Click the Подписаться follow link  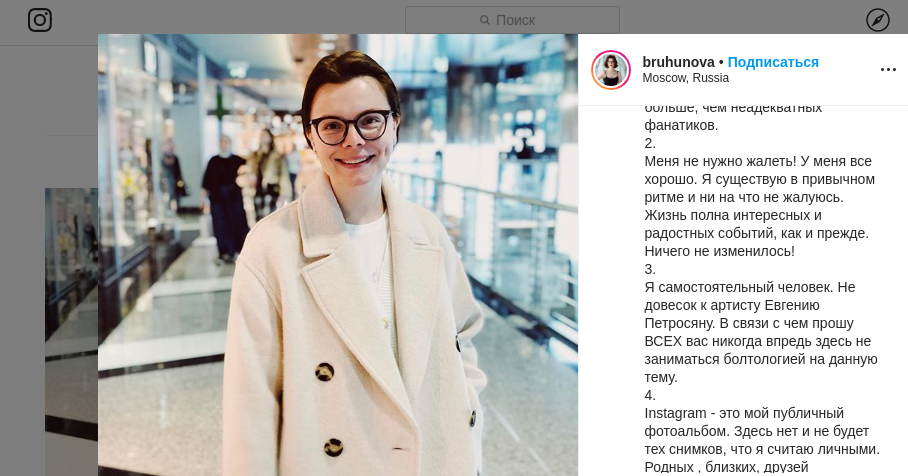(772, 62)
